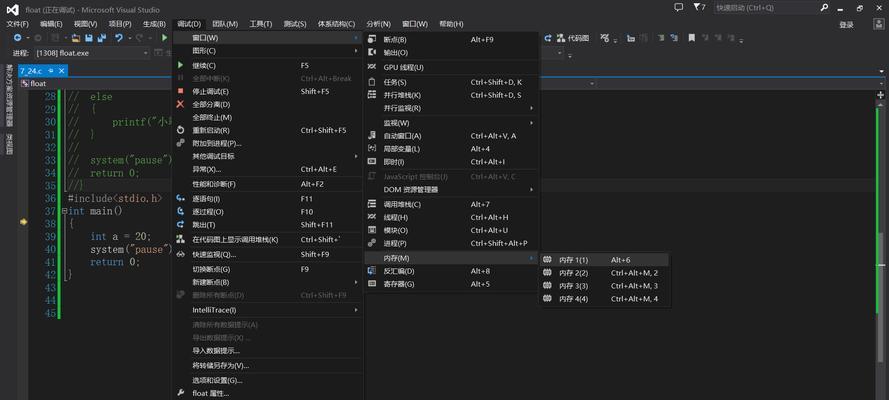Click the 登录 sign-in link
Viewport: 889px width, 400px height.
pos(846,25)
